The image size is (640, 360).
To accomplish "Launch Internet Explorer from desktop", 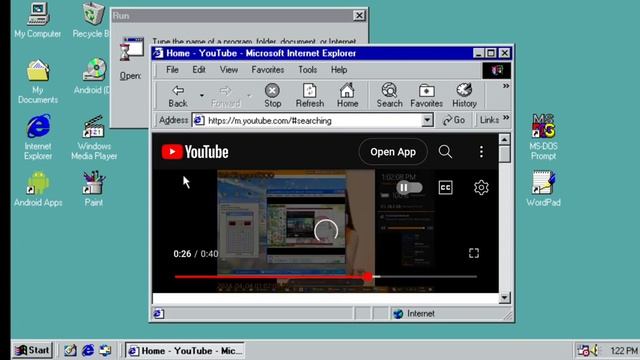I will pos(38,137).
